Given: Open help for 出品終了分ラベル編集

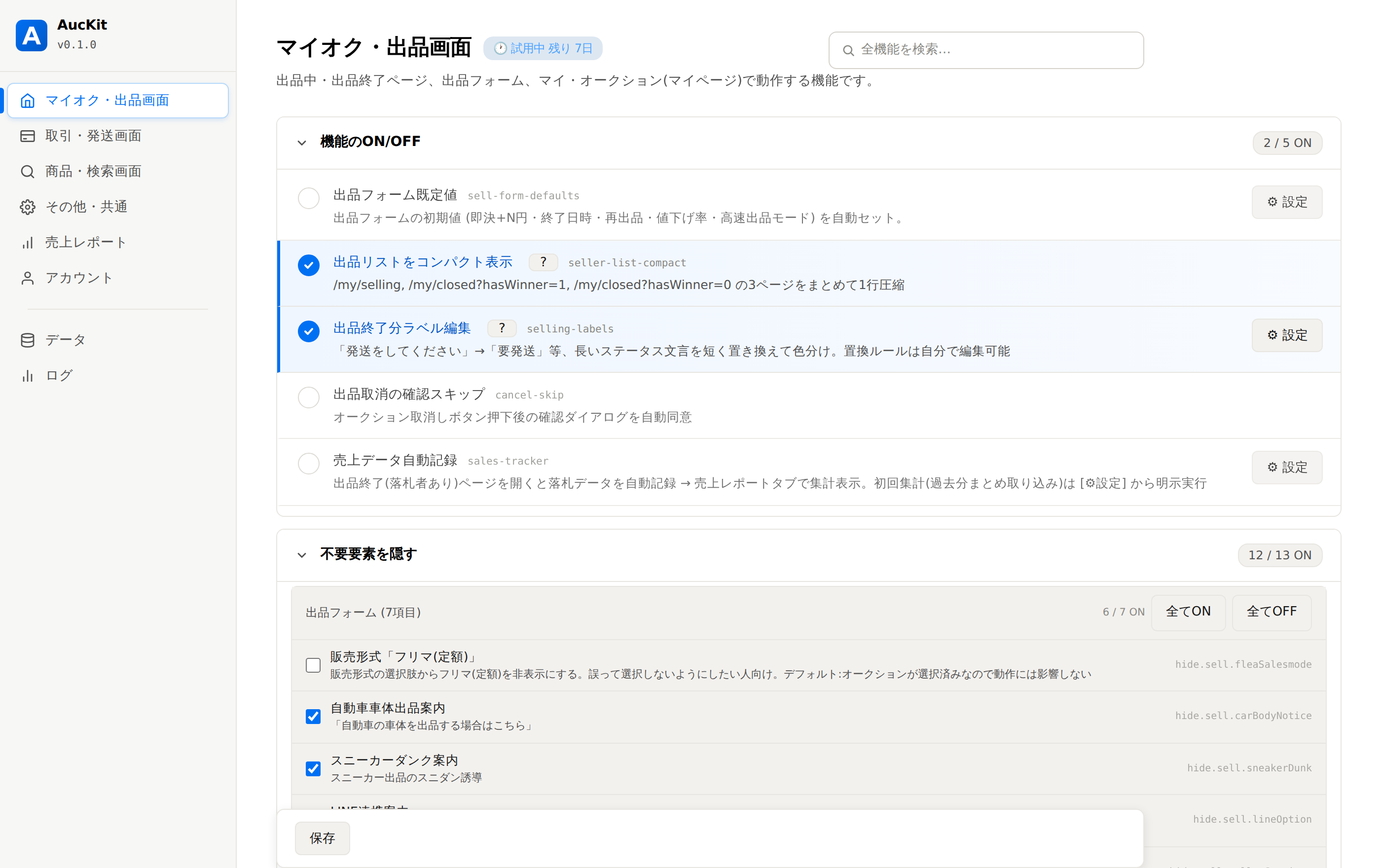Looking at the screenshot, I should click(x=501, y=328).
